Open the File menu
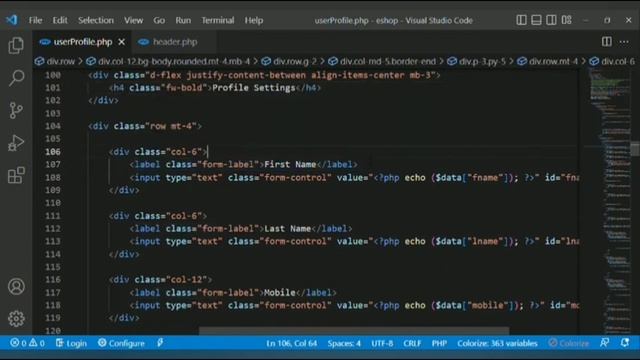This screenshot has height=360, width=640. [36, 20]
